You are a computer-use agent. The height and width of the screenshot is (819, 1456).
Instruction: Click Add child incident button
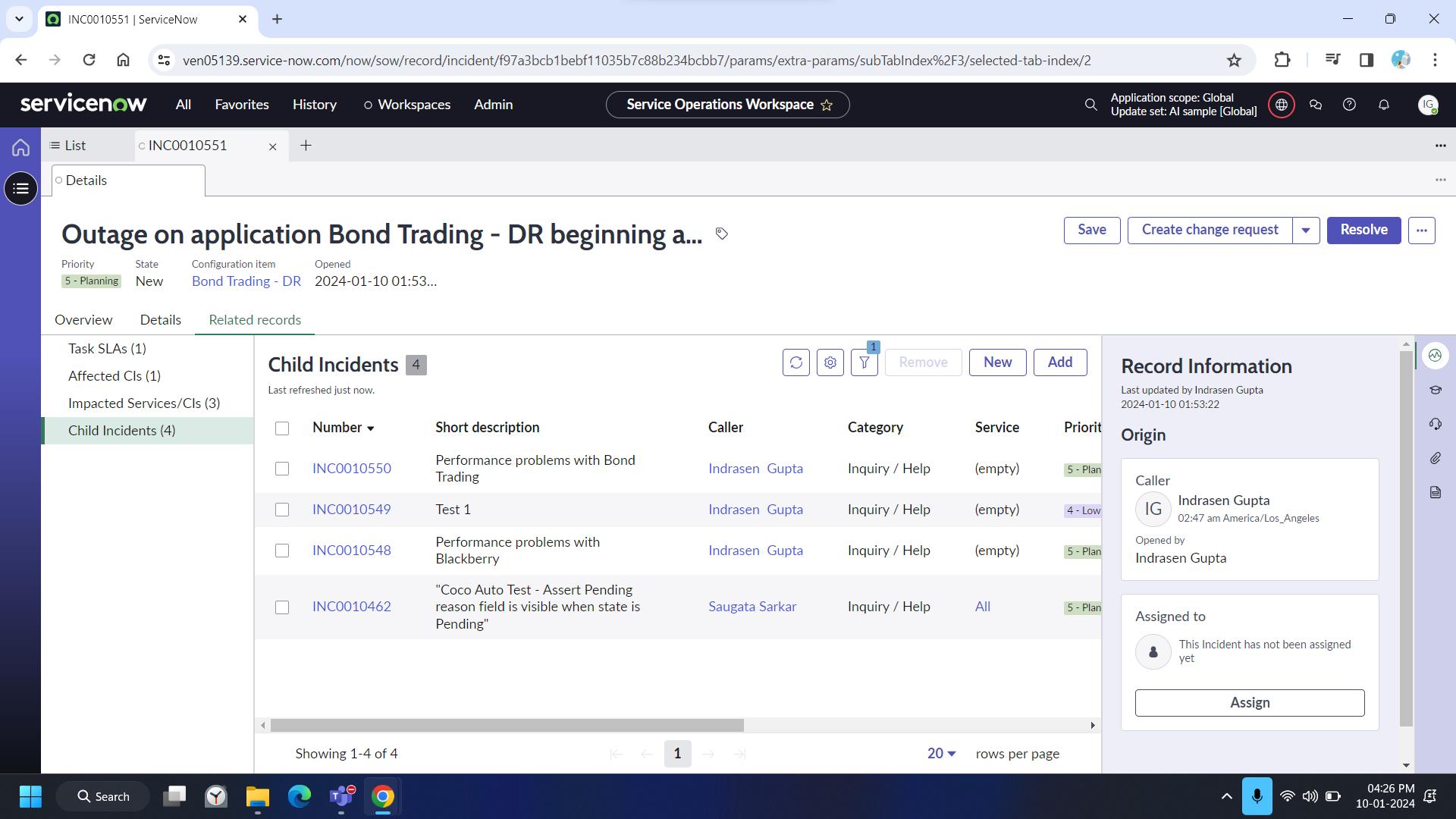pos(1059,362)
